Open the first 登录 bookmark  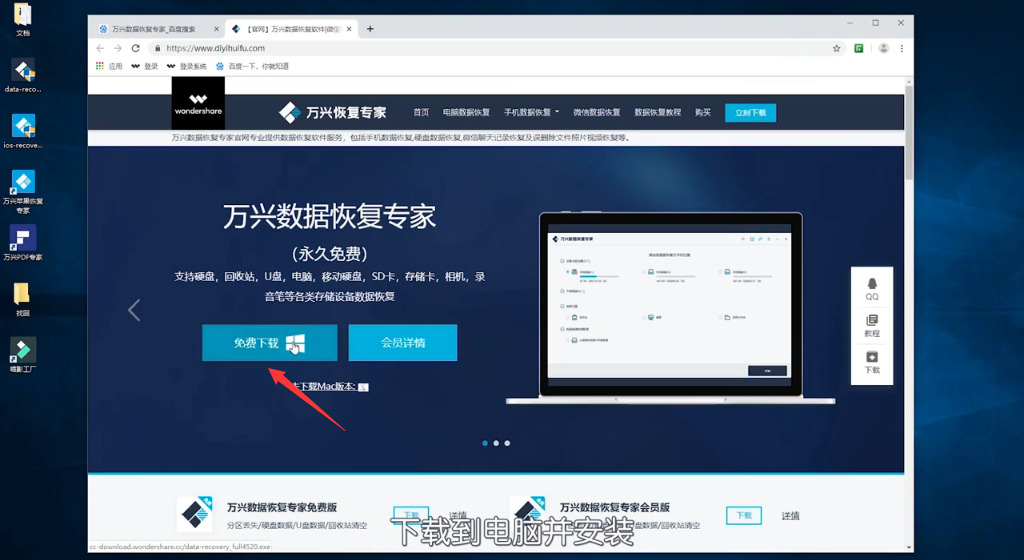[145, 66]
